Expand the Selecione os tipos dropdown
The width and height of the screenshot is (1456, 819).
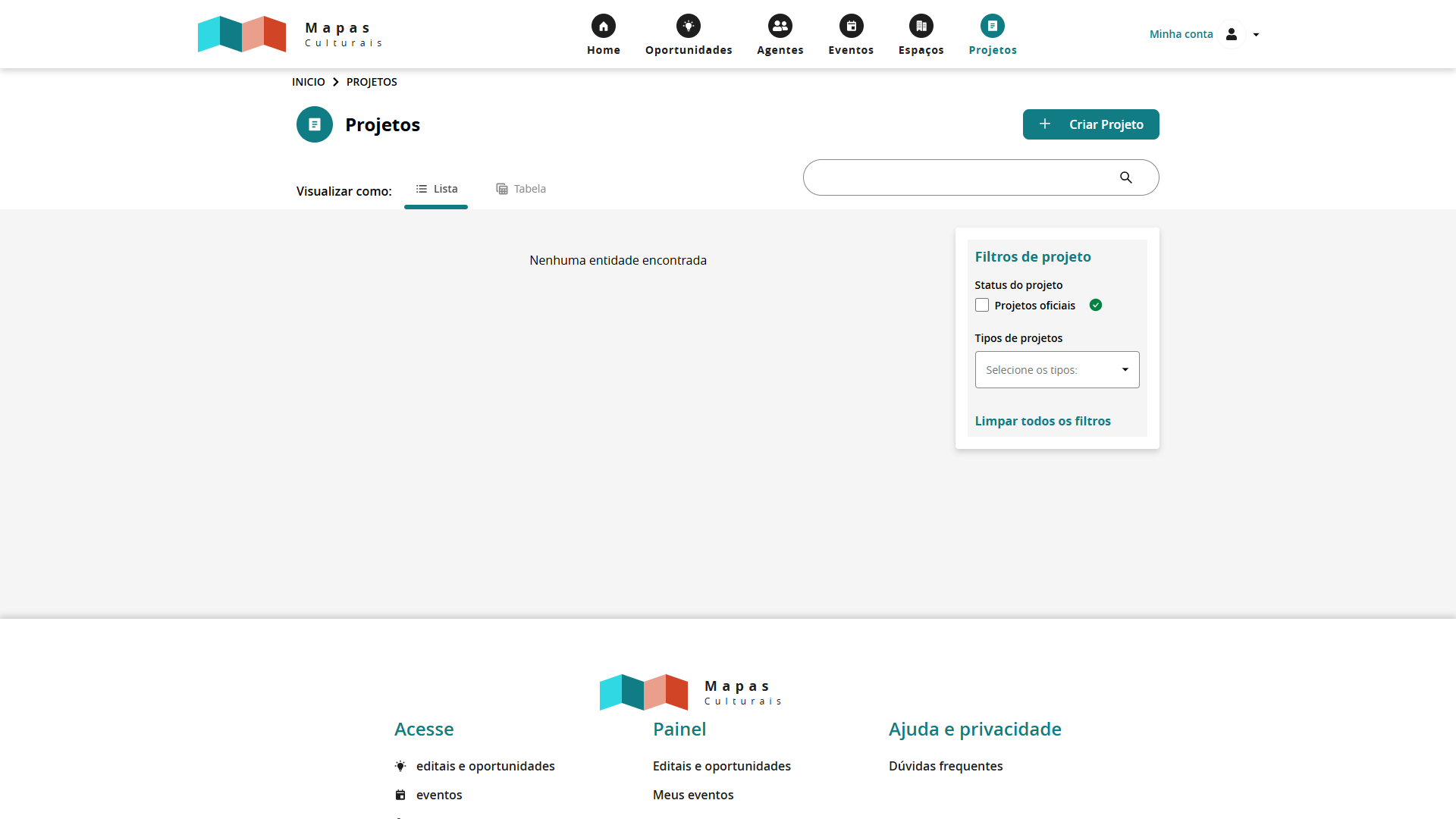pyautogui.click(x=1056, y=370)
